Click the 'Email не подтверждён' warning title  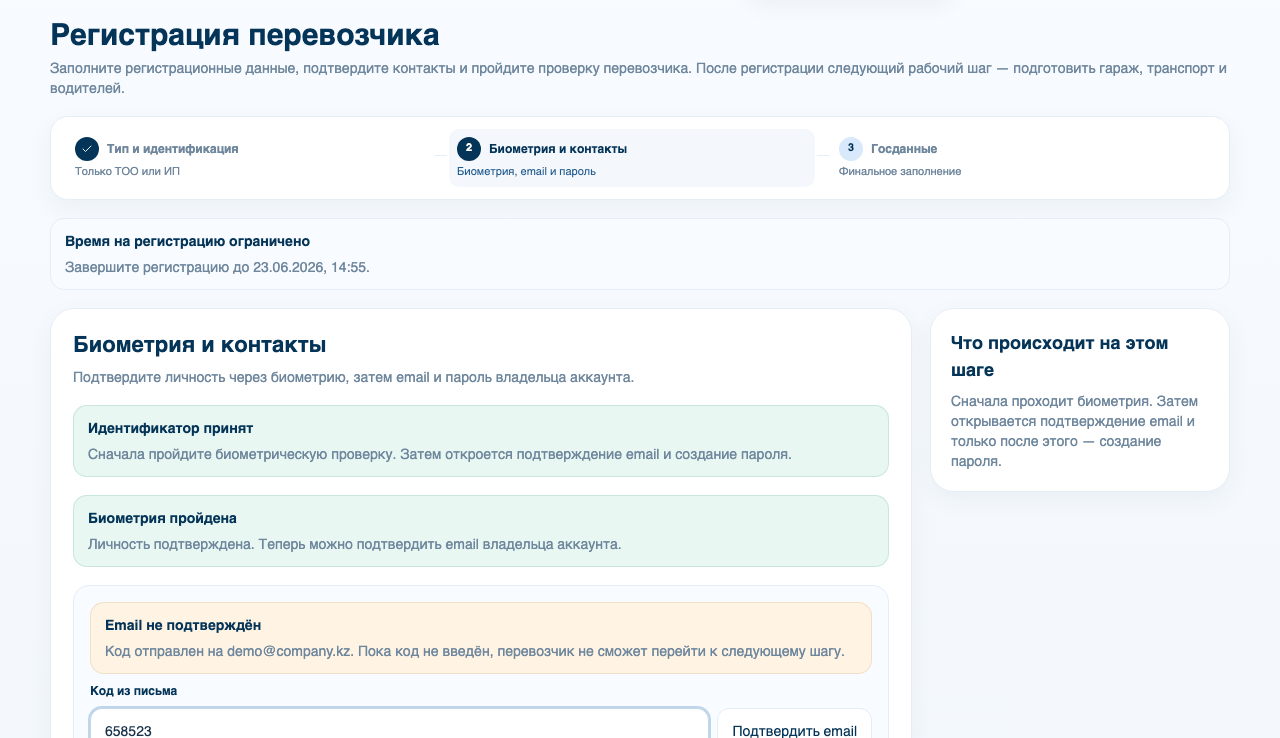tap(183, 625)
